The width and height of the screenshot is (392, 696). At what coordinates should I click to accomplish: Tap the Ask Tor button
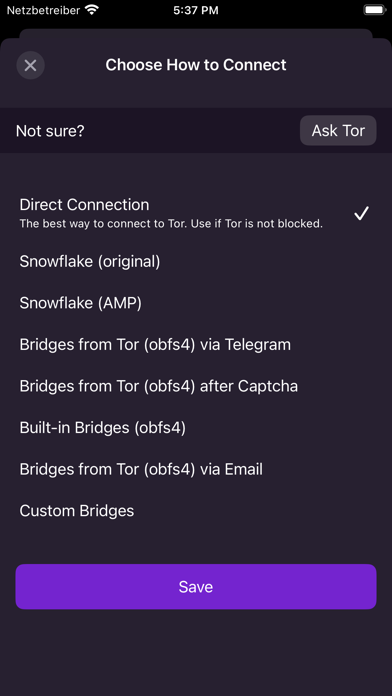pyautogui.click(x=338, y=130)
